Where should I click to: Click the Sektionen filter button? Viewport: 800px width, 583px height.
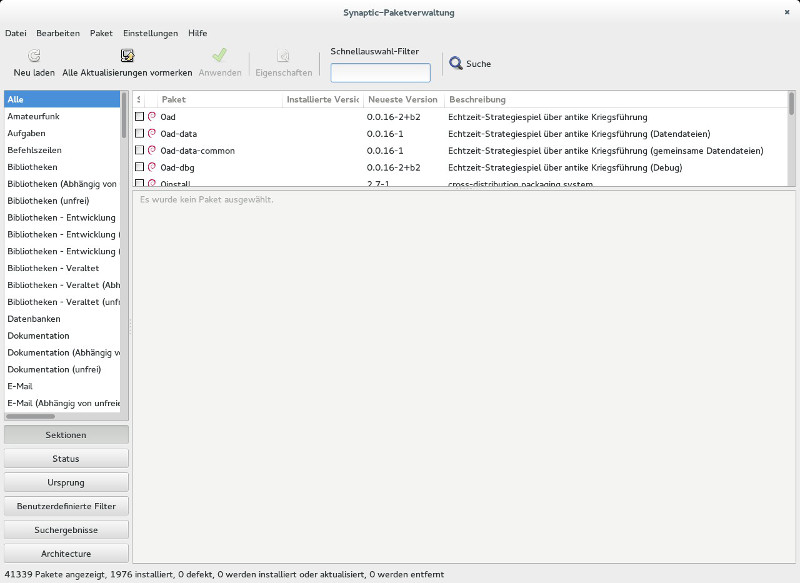click(66, 435)
